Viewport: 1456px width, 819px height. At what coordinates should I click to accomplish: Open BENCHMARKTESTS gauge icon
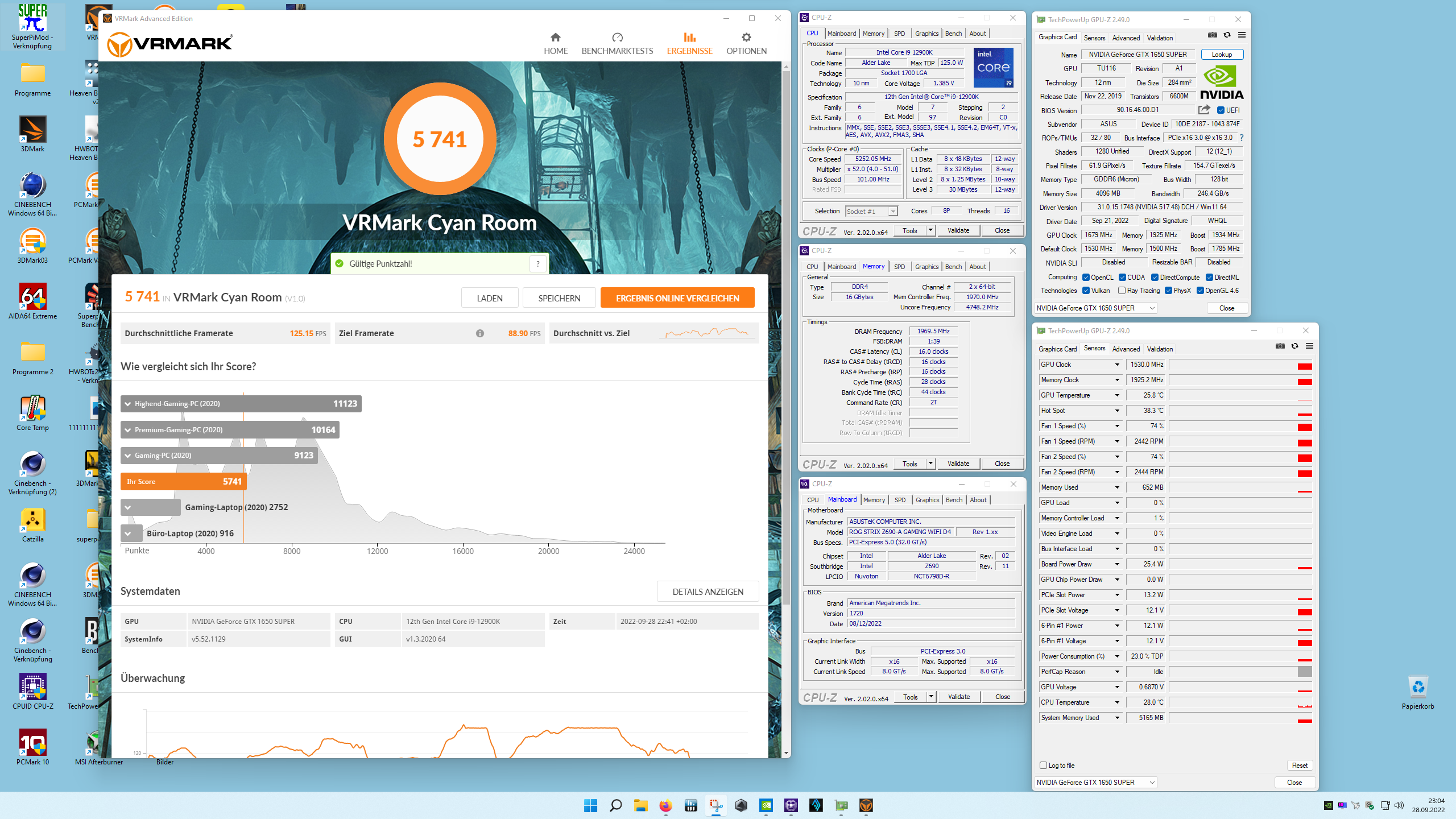tap(617, 38)
